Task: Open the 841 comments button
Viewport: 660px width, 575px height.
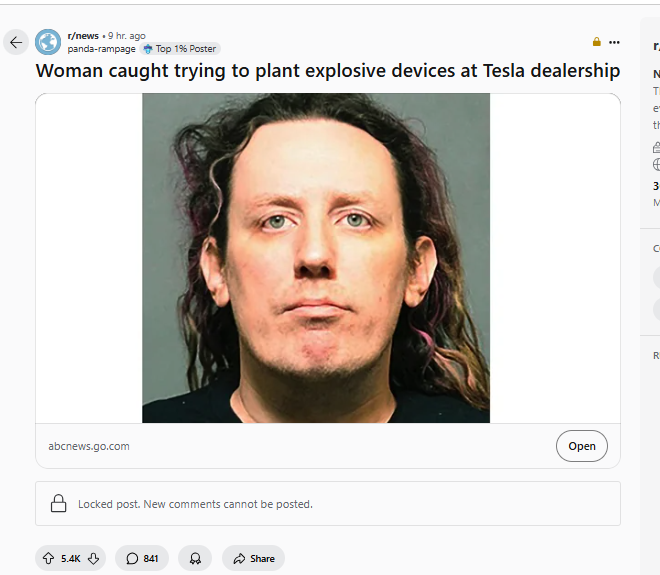Action: pyautogui.click(x=142, y=558)
